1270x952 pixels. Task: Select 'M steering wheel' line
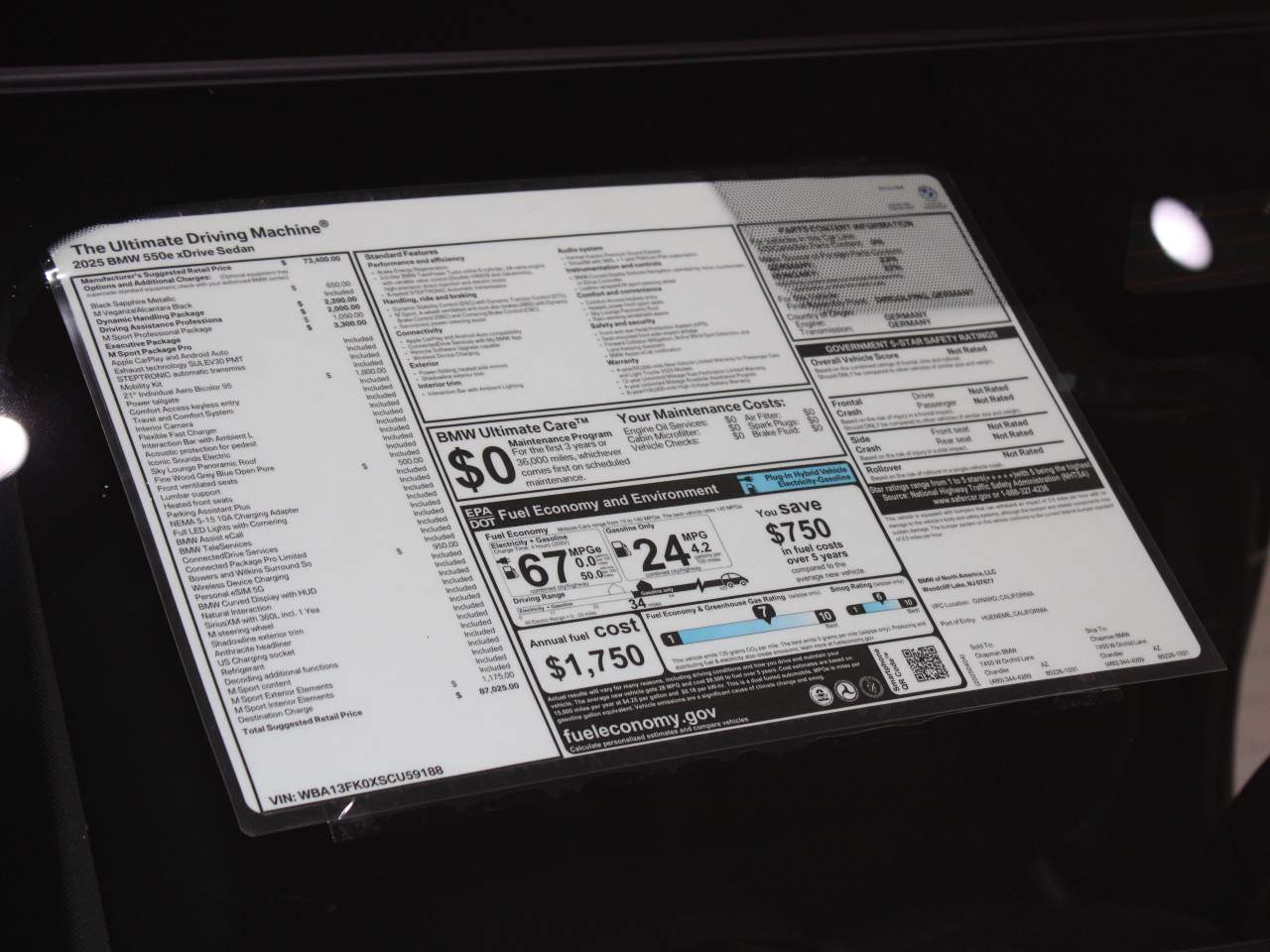click(240, 631)
